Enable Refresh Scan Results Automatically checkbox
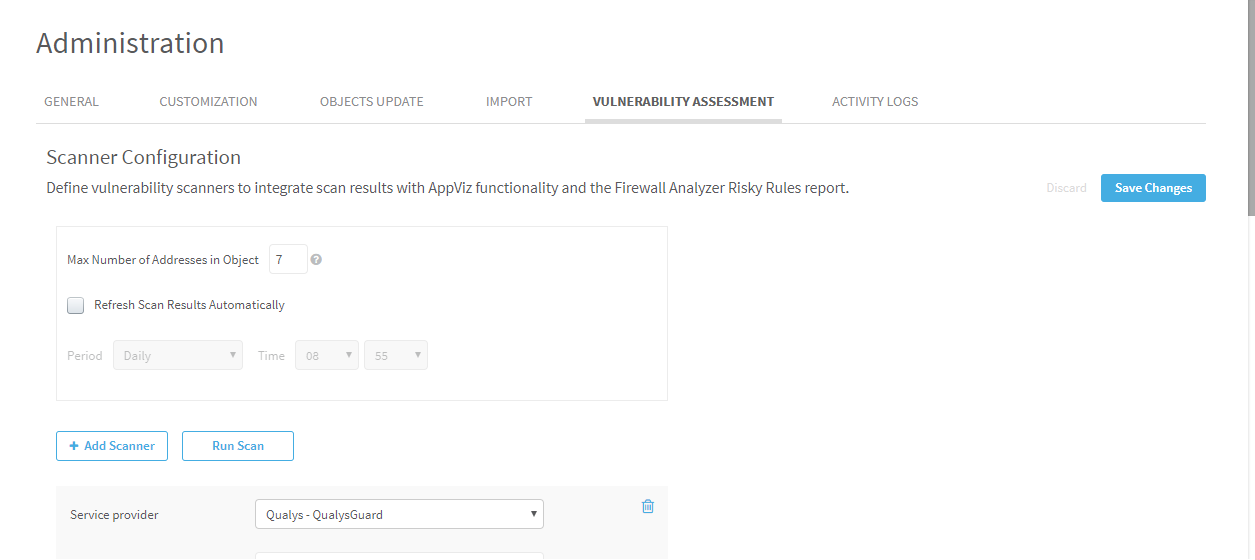The image size is (1255, 560). point(76,306)
